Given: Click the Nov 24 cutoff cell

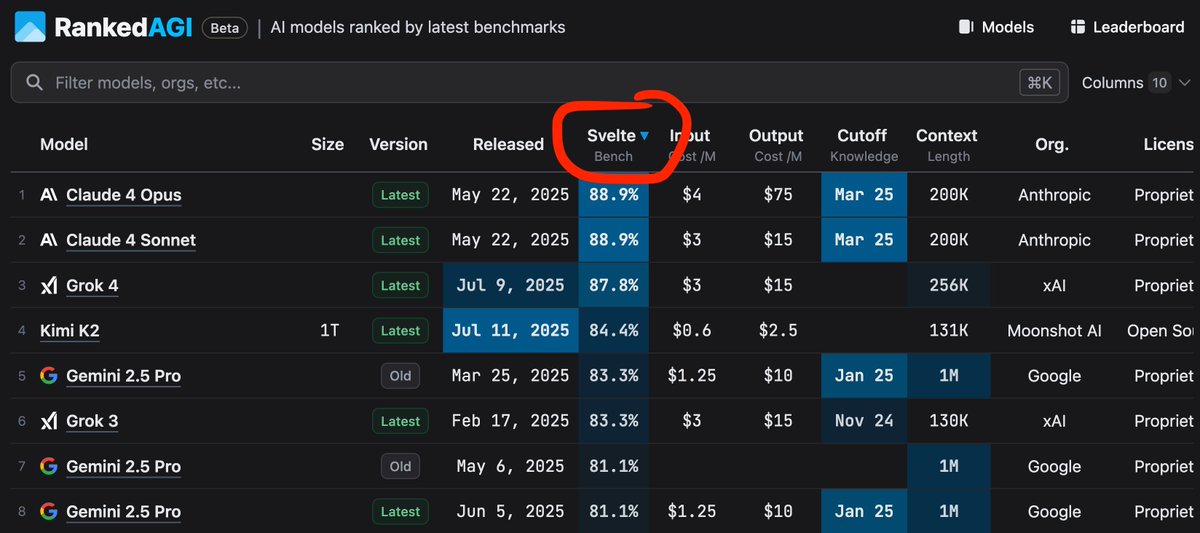Looking at the screenshot, I should pyautogui.click(x=864, y=421).
